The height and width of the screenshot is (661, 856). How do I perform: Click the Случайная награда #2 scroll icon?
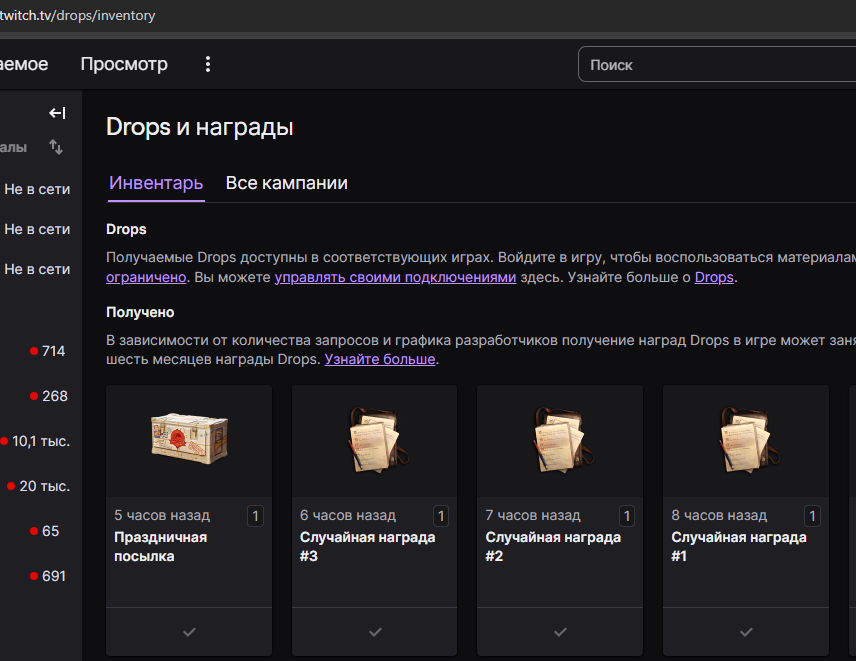click(560, 440)
